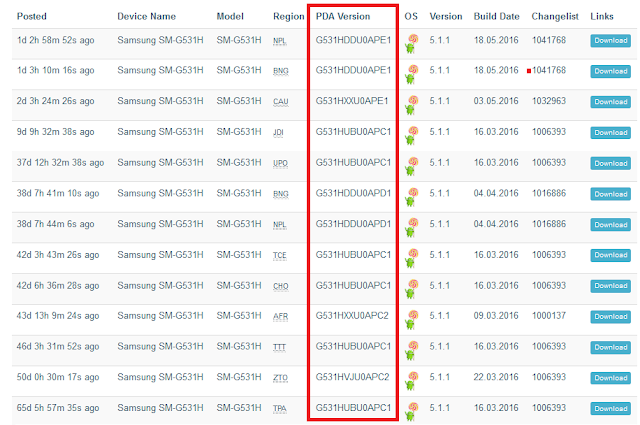Click the Lollipop OS icon in the TTT row
The image size is (640, 425).
[x=412, y=350]
